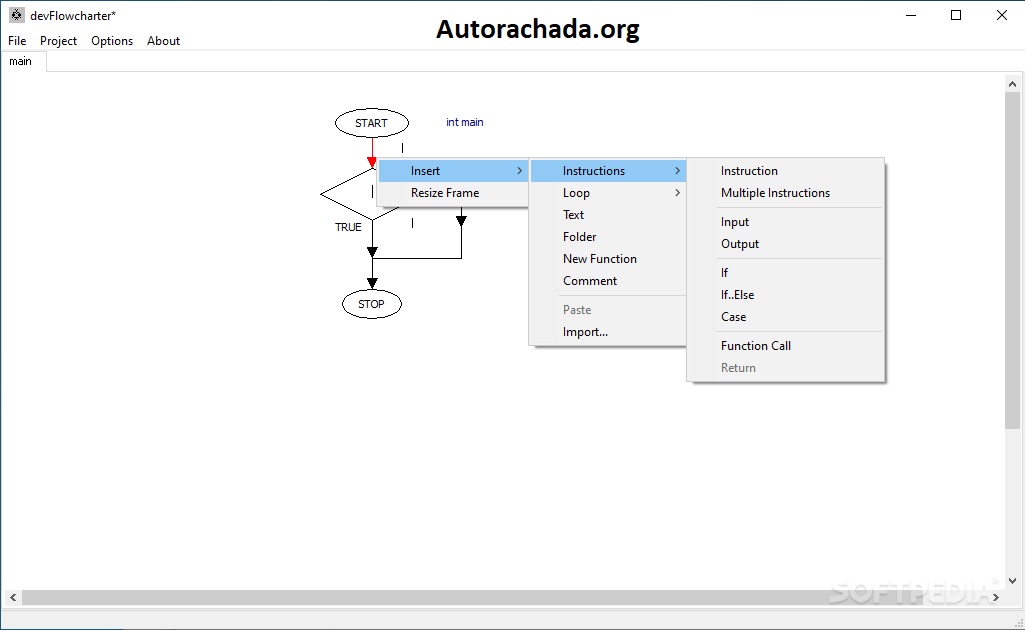Open the File menu
Screen dimensions: 1025x630
tap(17, 41)
